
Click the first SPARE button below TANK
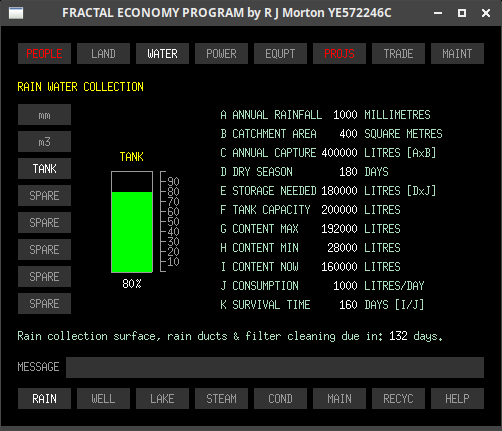click(x=44, y=196)
